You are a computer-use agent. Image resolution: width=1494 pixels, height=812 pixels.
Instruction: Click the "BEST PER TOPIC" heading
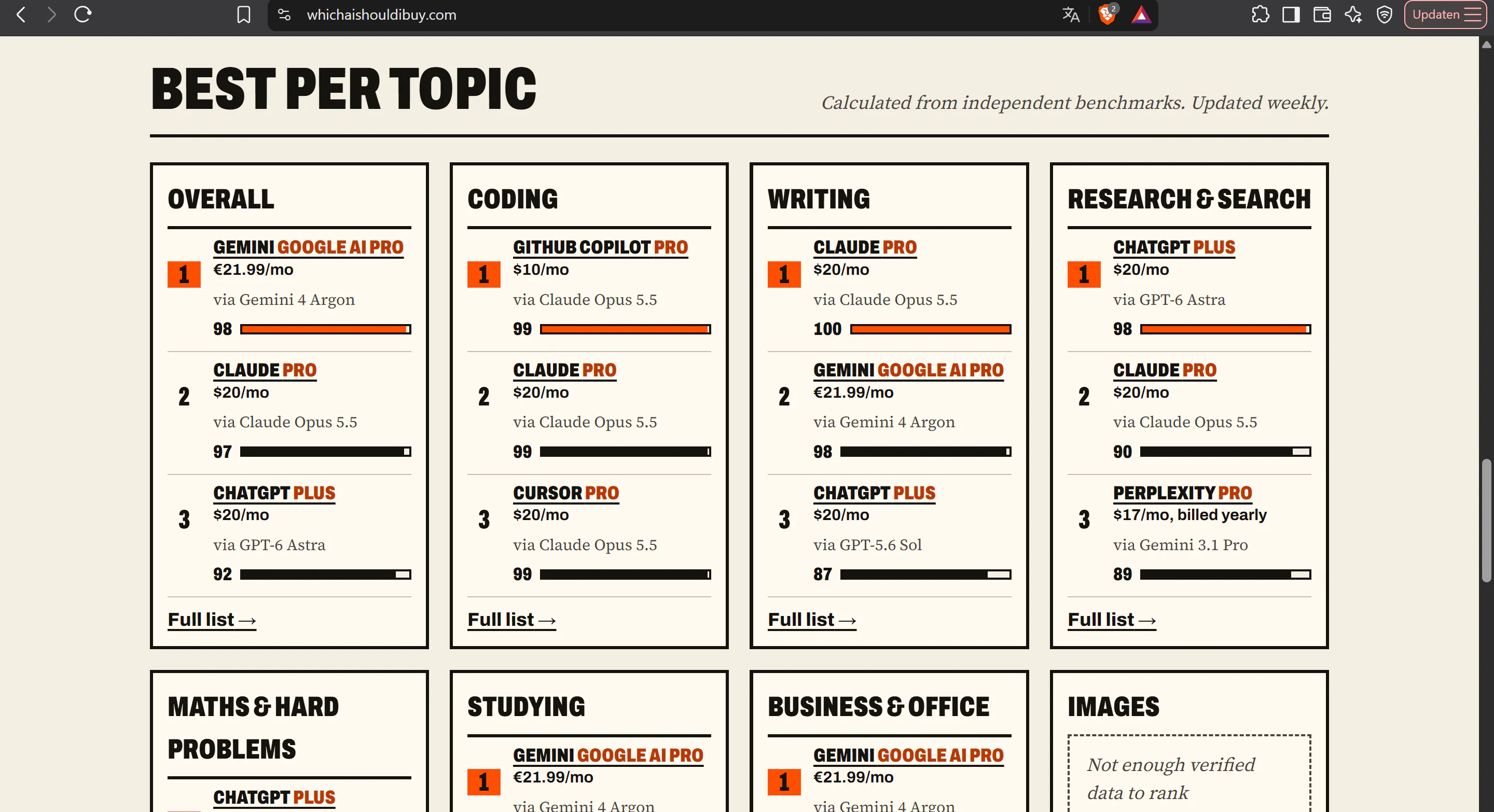pos(343,89)
